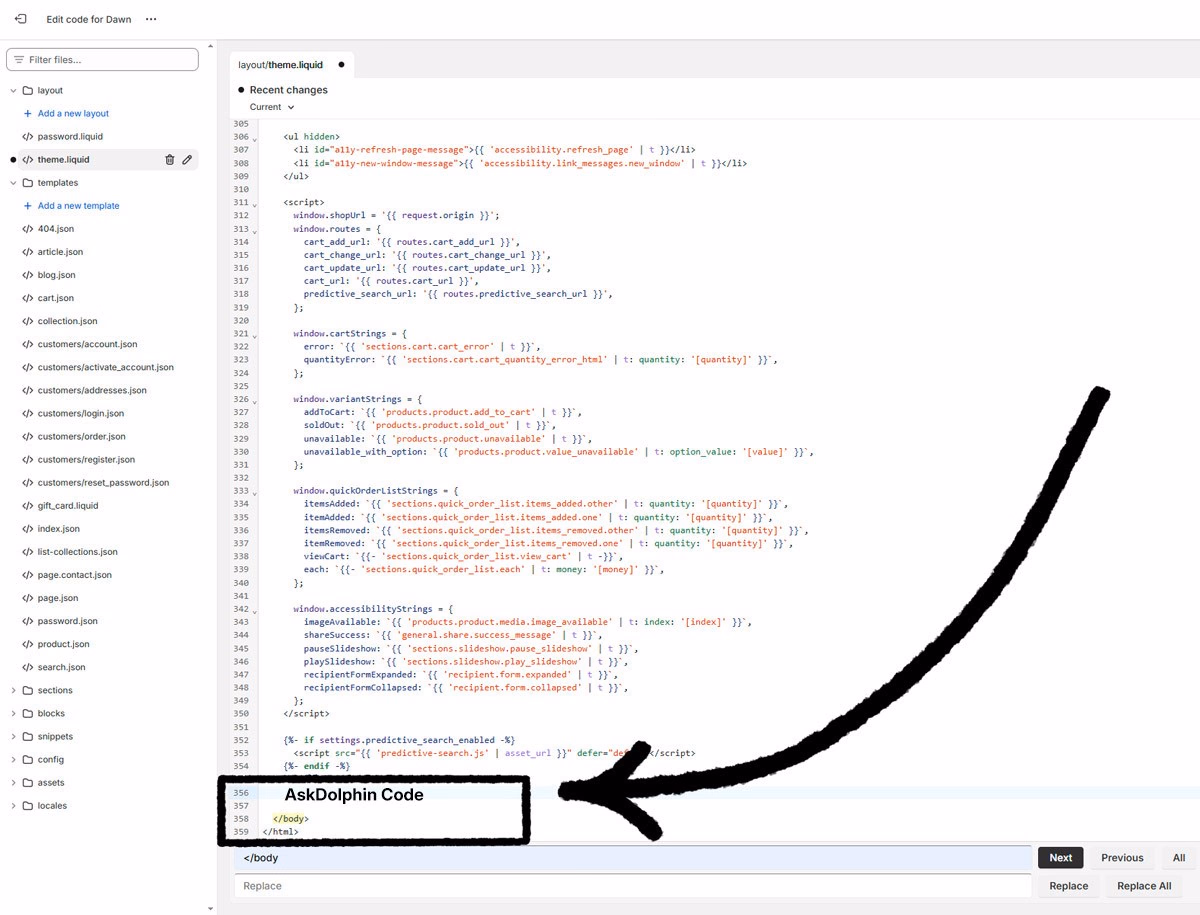Click Add a new layout link
The height and width of the screenshot is (915, 1200).
(x=73, y=113)
